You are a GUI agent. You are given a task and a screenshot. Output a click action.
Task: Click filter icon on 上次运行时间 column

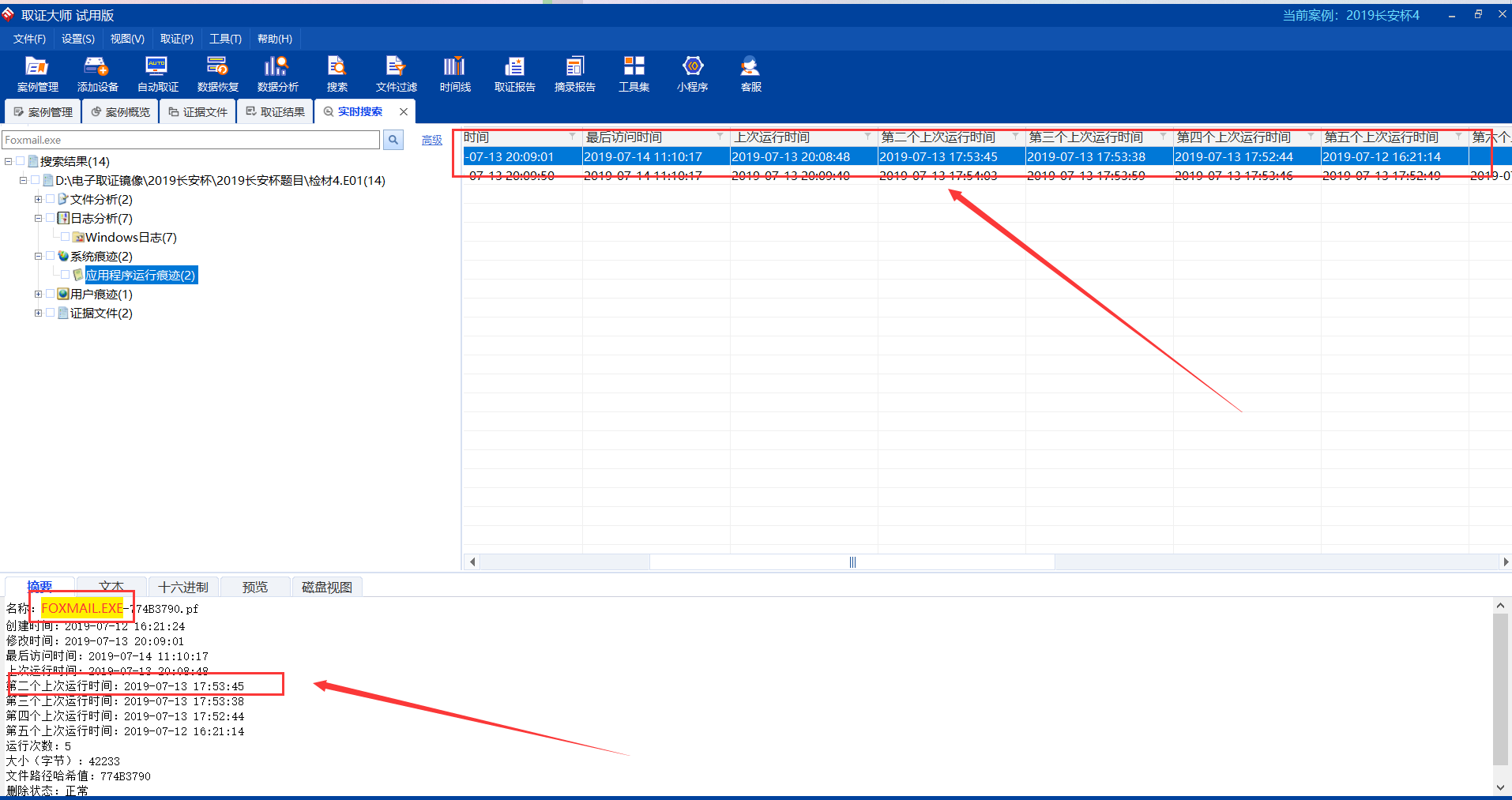[867, 137]
